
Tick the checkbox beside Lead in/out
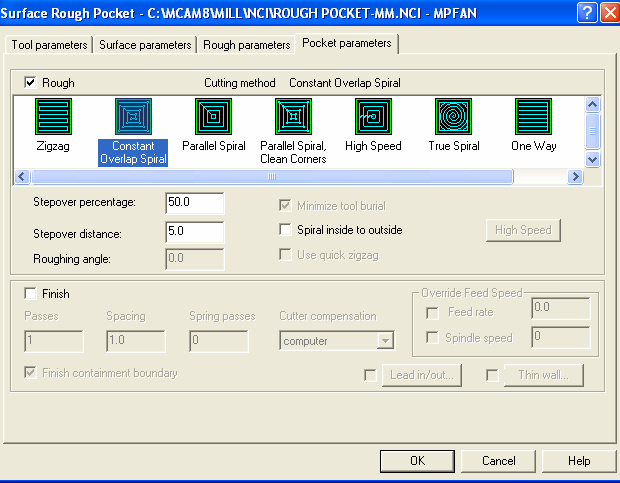click(370, 375)
